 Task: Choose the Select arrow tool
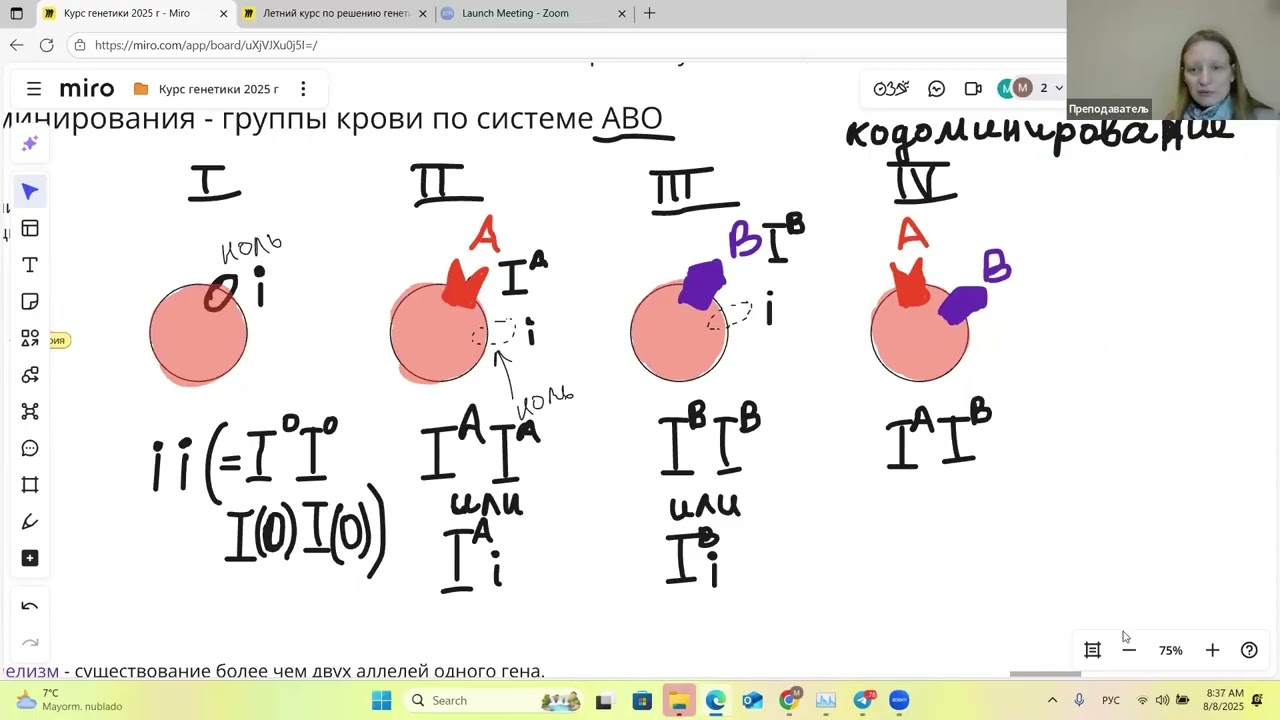coord(30,191)
